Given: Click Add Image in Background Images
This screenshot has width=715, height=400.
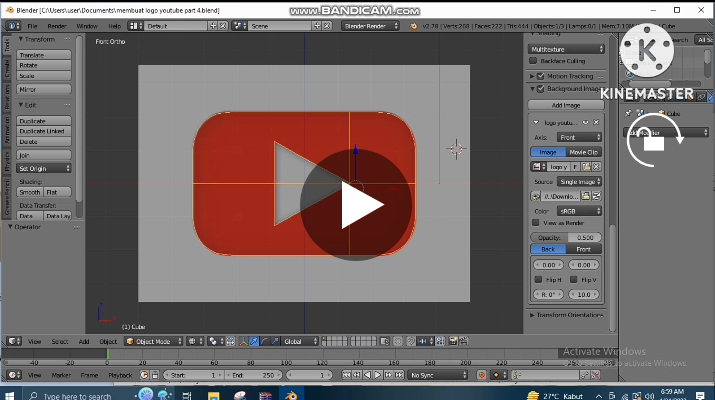Looking at the screenshot, I should [x=566, y=105].
